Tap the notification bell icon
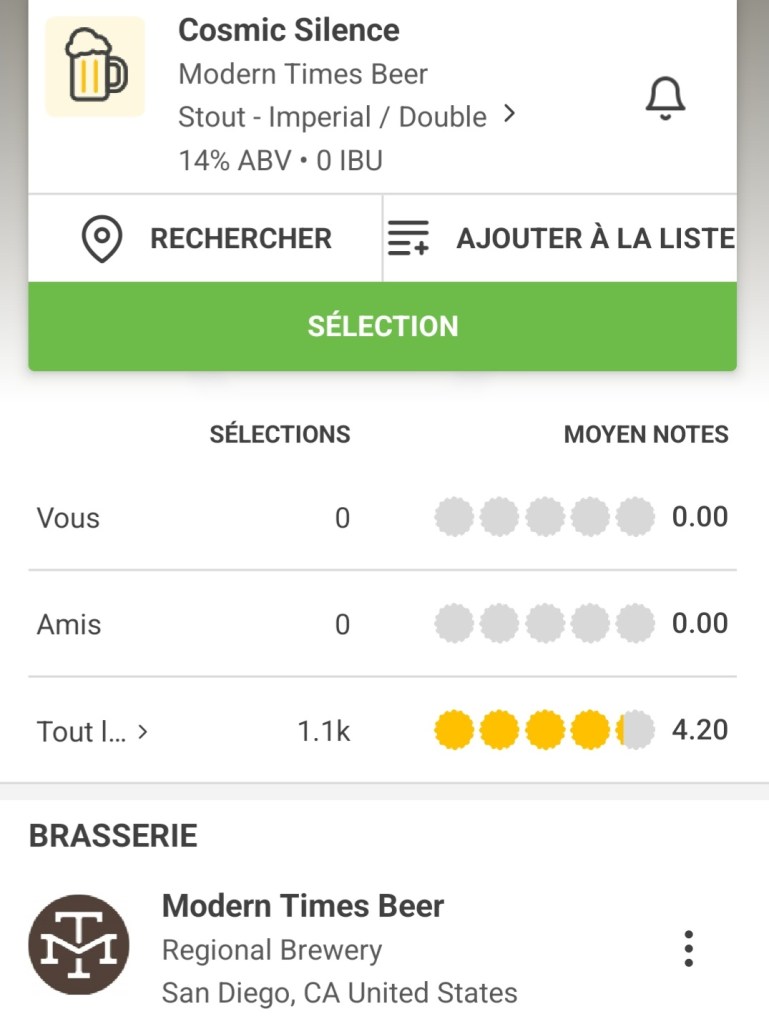 coord(665,98)
